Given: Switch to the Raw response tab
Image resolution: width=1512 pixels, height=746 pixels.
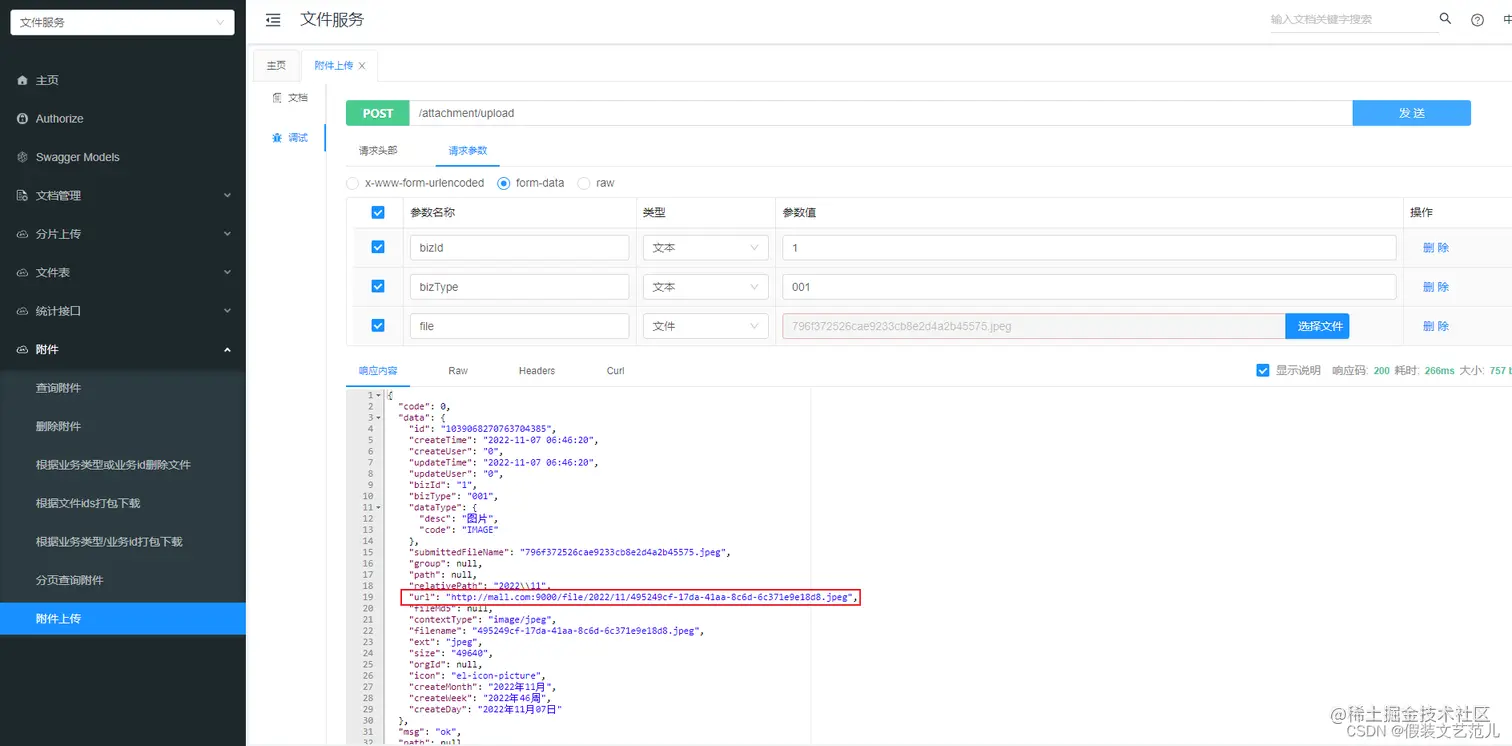Looking at the screenshot, I should pyautogui.click(x=458, y=370).
